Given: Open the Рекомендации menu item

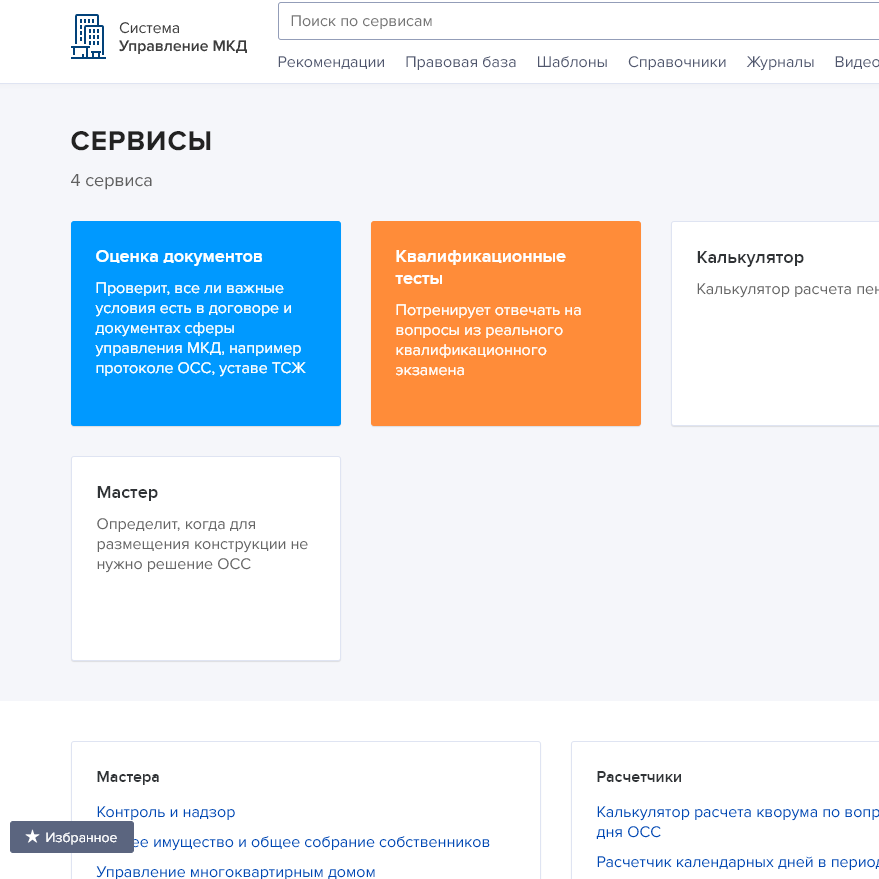Looking at the screenshot, I should (331, 62).
